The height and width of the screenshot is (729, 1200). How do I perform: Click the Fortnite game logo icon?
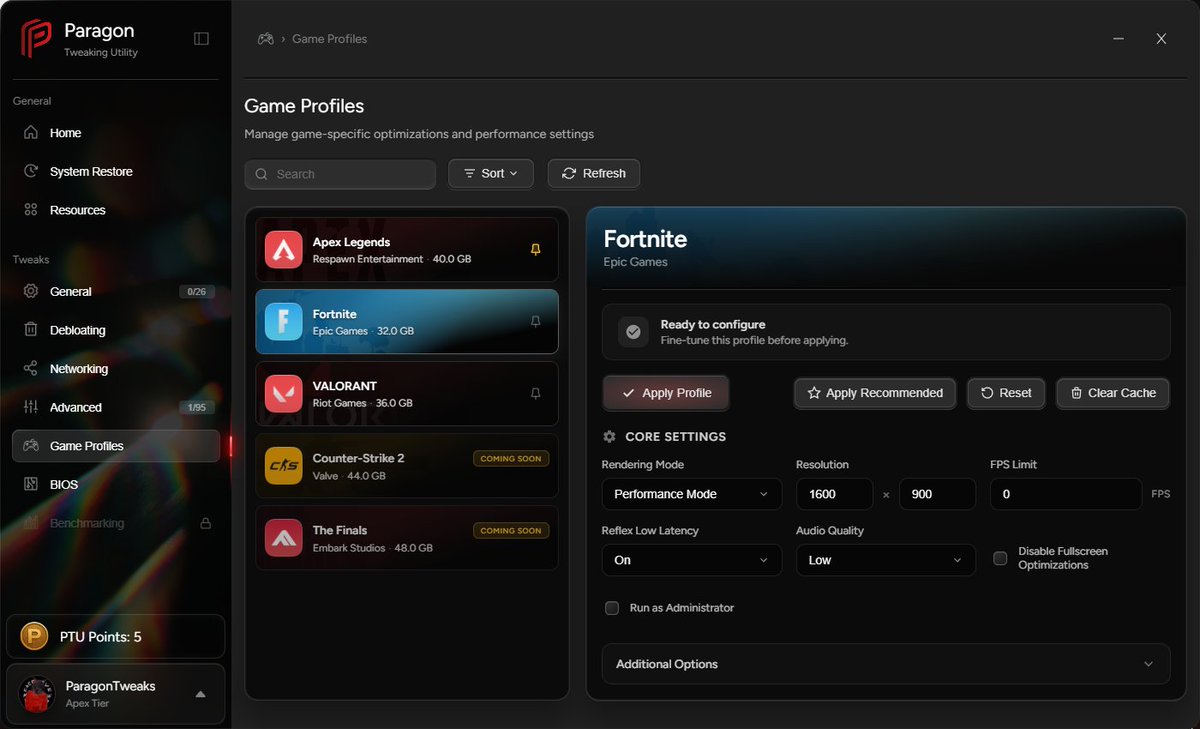point(284,322)
